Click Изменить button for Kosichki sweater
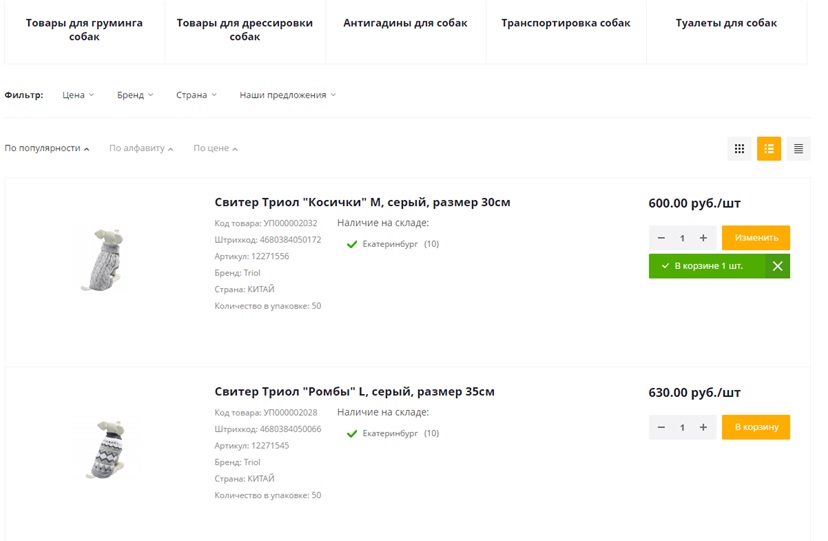 click(756, 238)
